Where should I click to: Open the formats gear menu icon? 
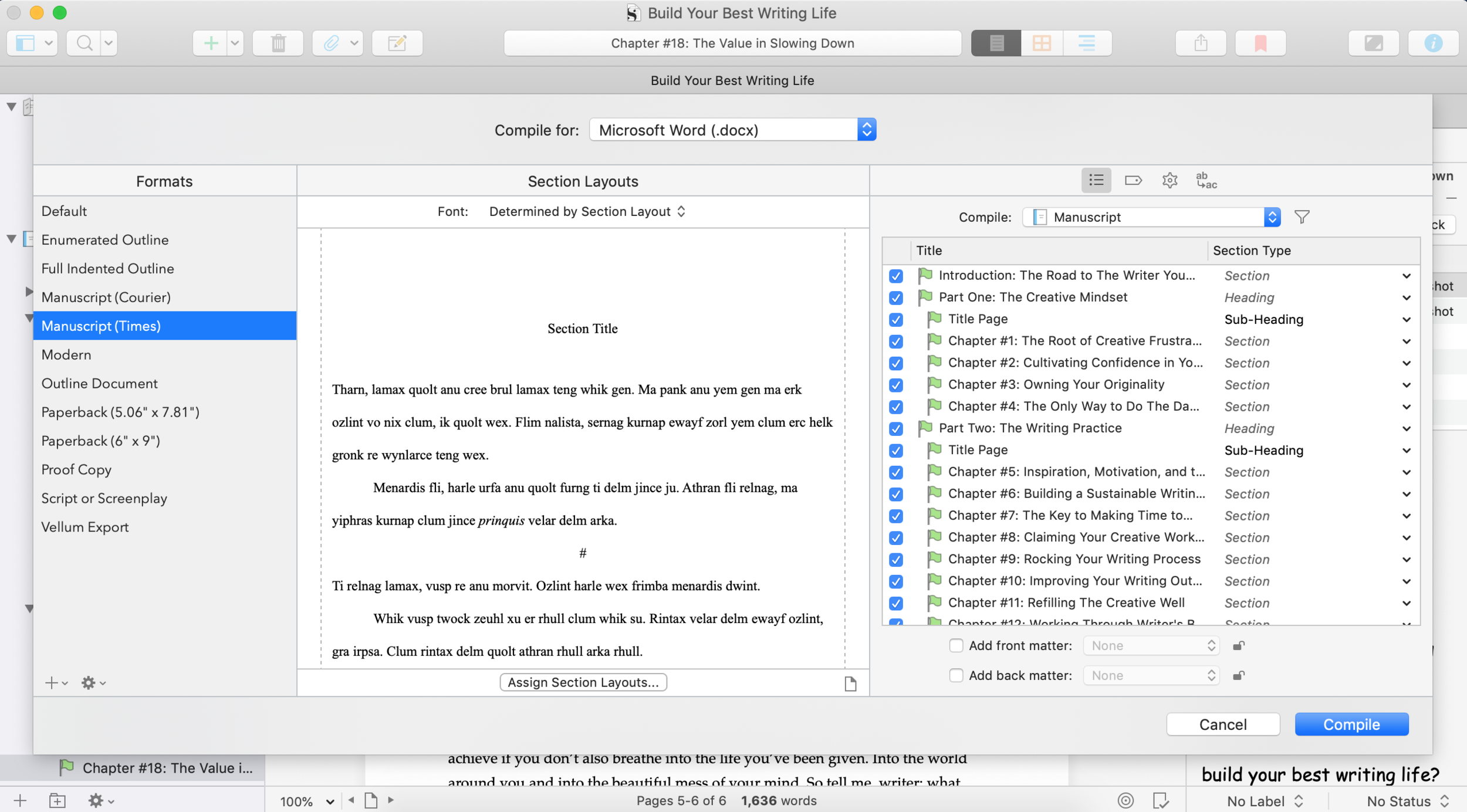pyautogui.click(x=93, y=683)
